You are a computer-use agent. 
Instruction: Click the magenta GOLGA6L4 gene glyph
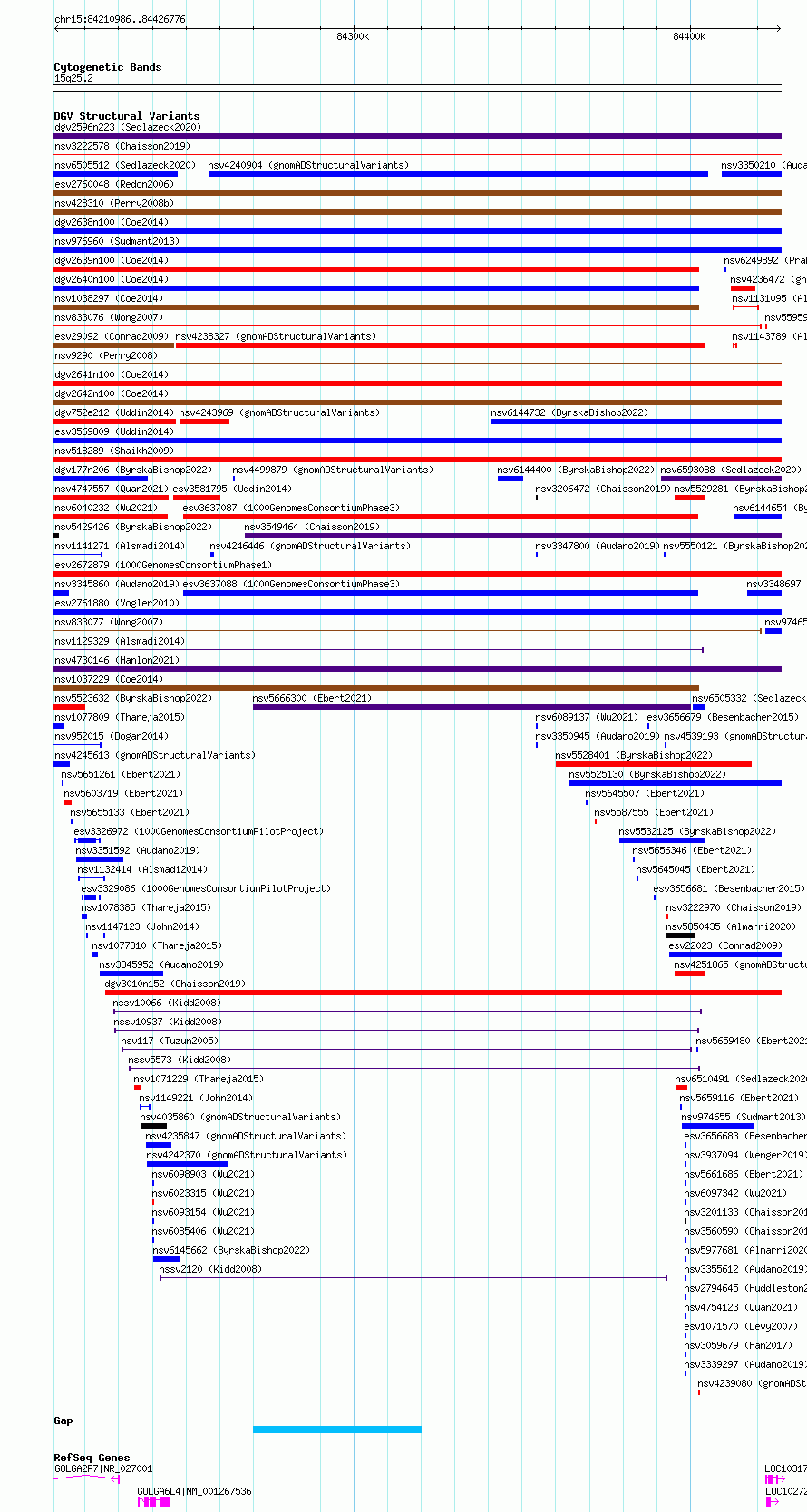tap(153, 1502)
